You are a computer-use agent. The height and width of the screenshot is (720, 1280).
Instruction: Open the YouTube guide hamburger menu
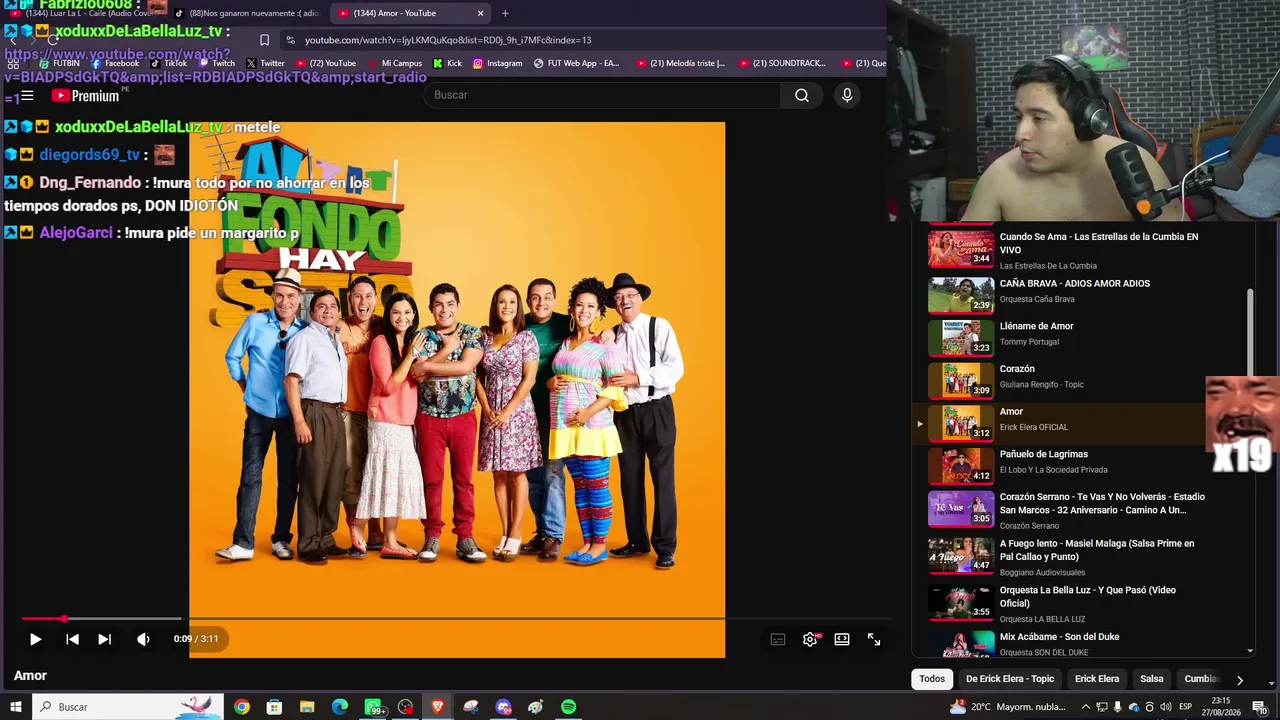point(27,96)
